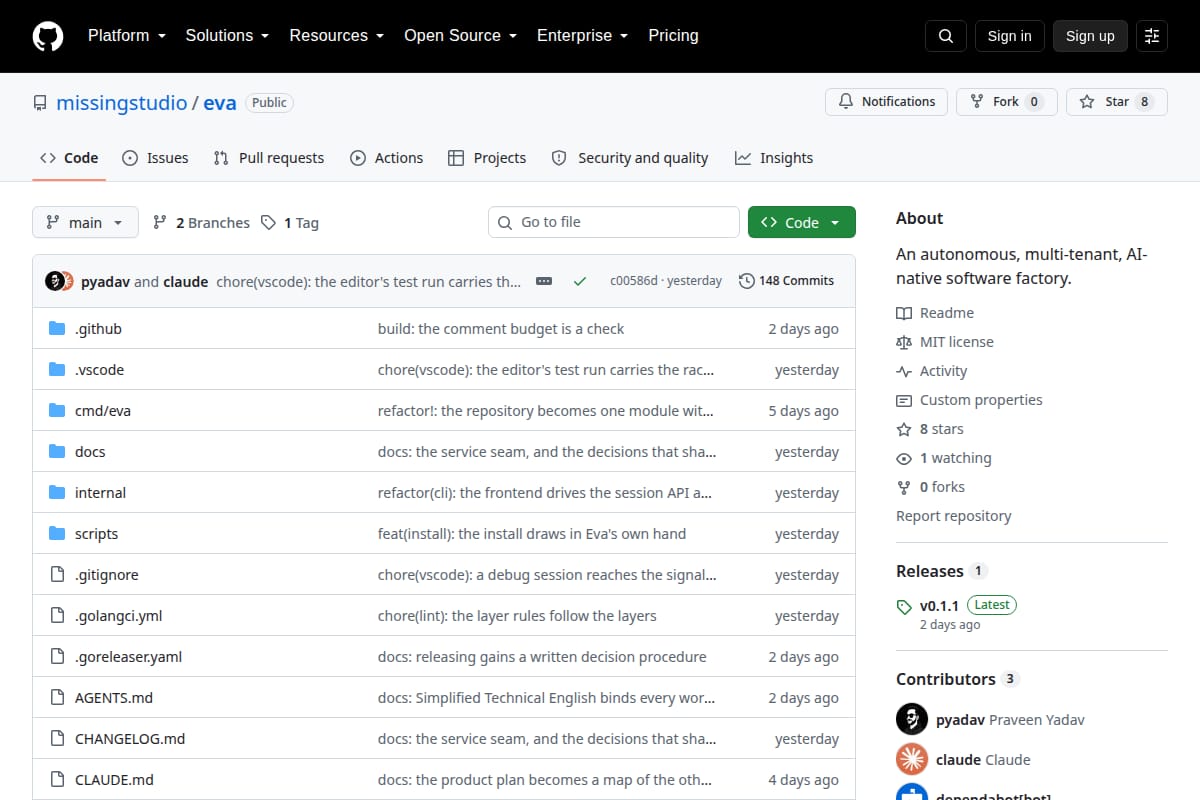View 1 Tag link
The height and width of the screenshot is (800, 1200).
point(290,223)
